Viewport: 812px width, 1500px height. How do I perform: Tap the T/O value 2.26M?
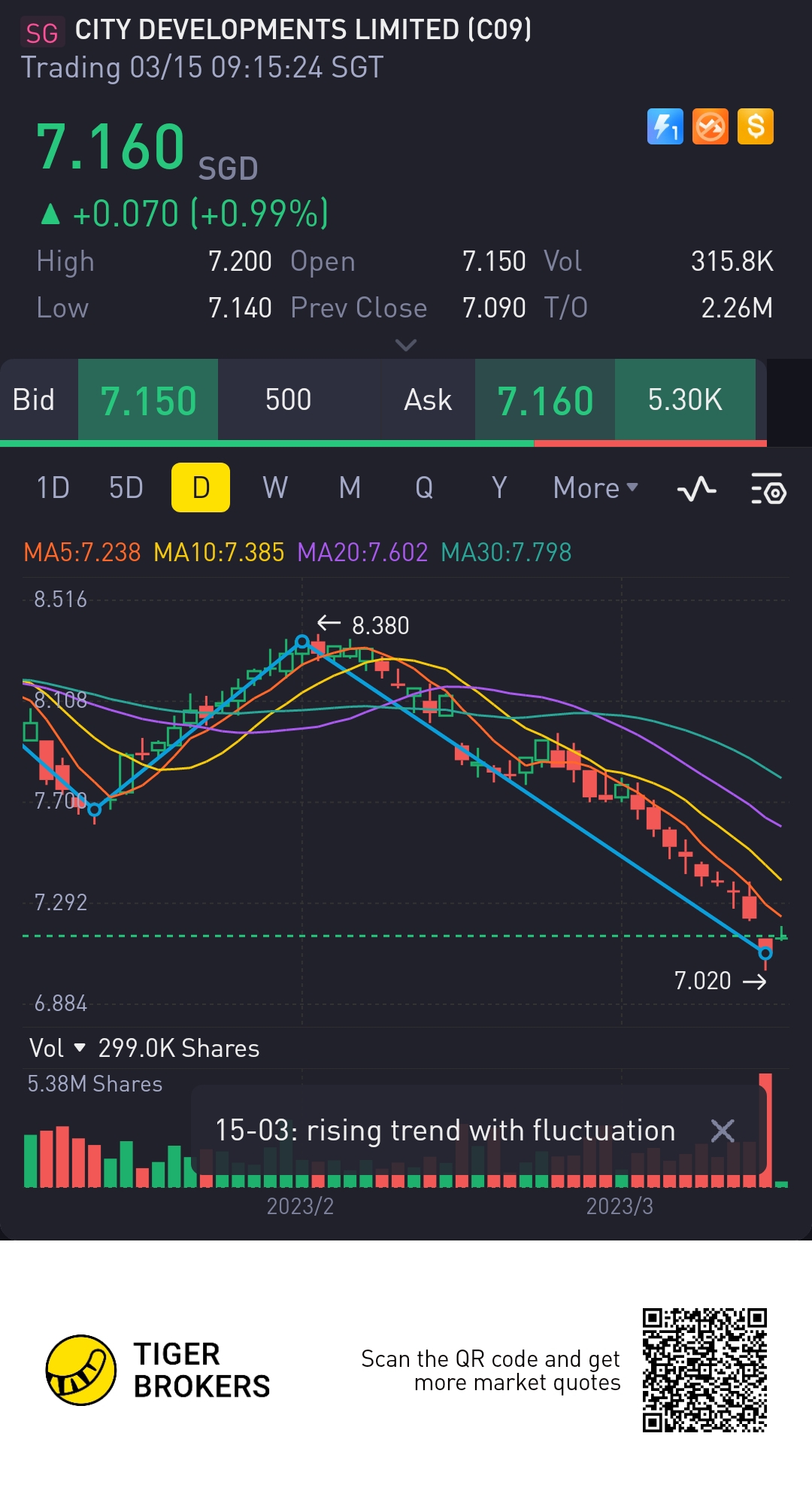(737, 308)
